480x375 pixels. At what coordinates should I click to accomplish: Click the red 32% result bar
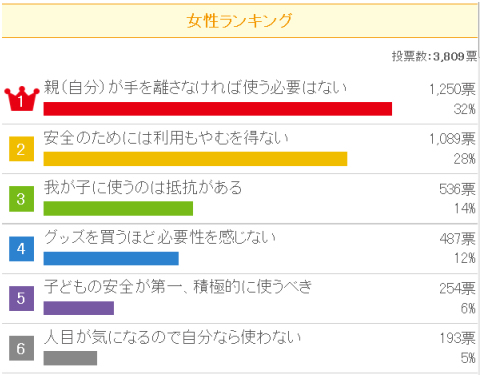(218, 109)
